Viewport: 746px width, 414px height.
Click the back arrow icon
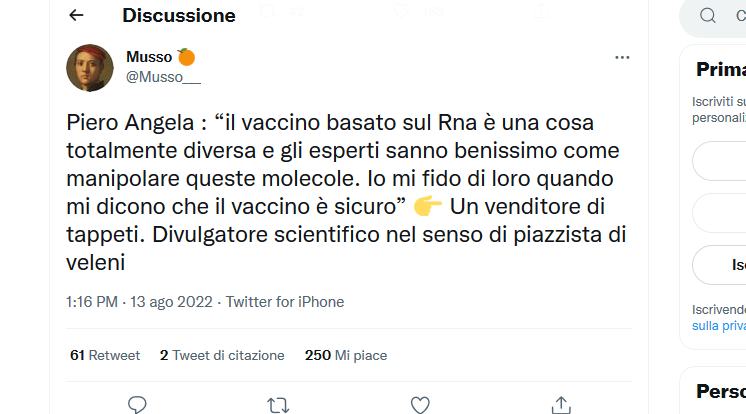click(x=77, y=16)
